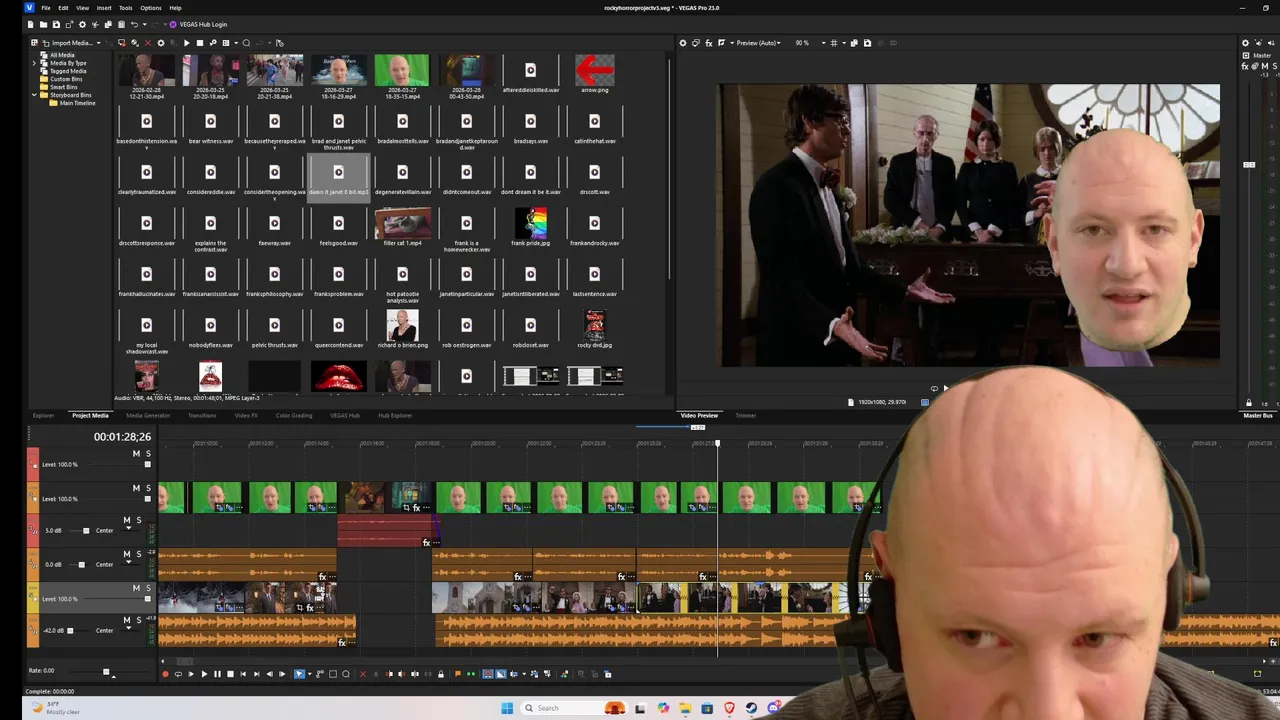Screen dimensions: 1280x720
Task: Open media properties gear in Project Media toolbar
Action: [x=161, y=43]
